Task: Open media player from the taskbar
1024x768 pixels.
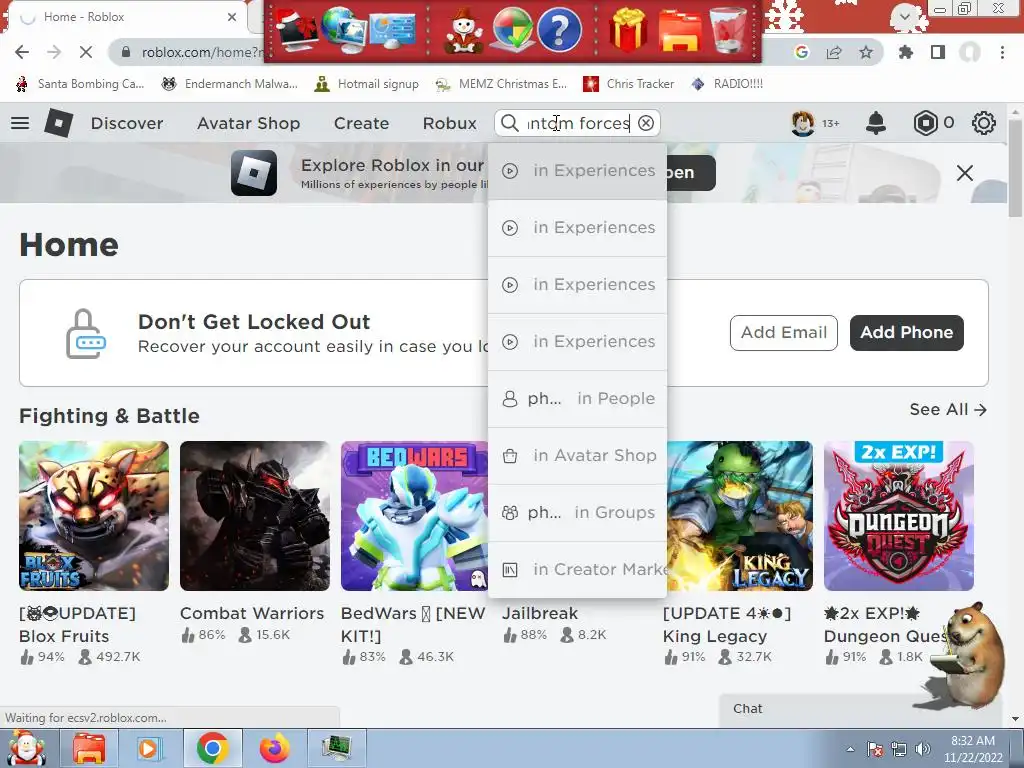Action: pos(149,748)
